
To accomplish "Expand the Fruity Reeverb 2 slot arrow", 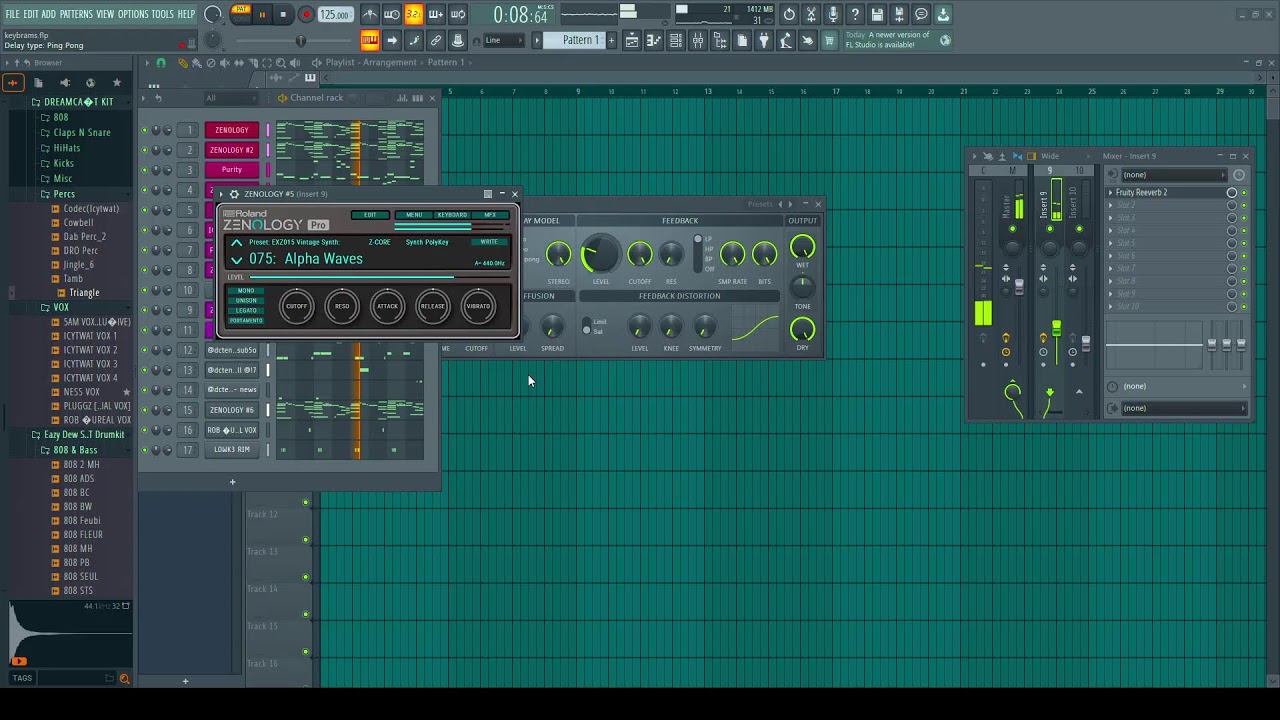I will click(1110, 192).
